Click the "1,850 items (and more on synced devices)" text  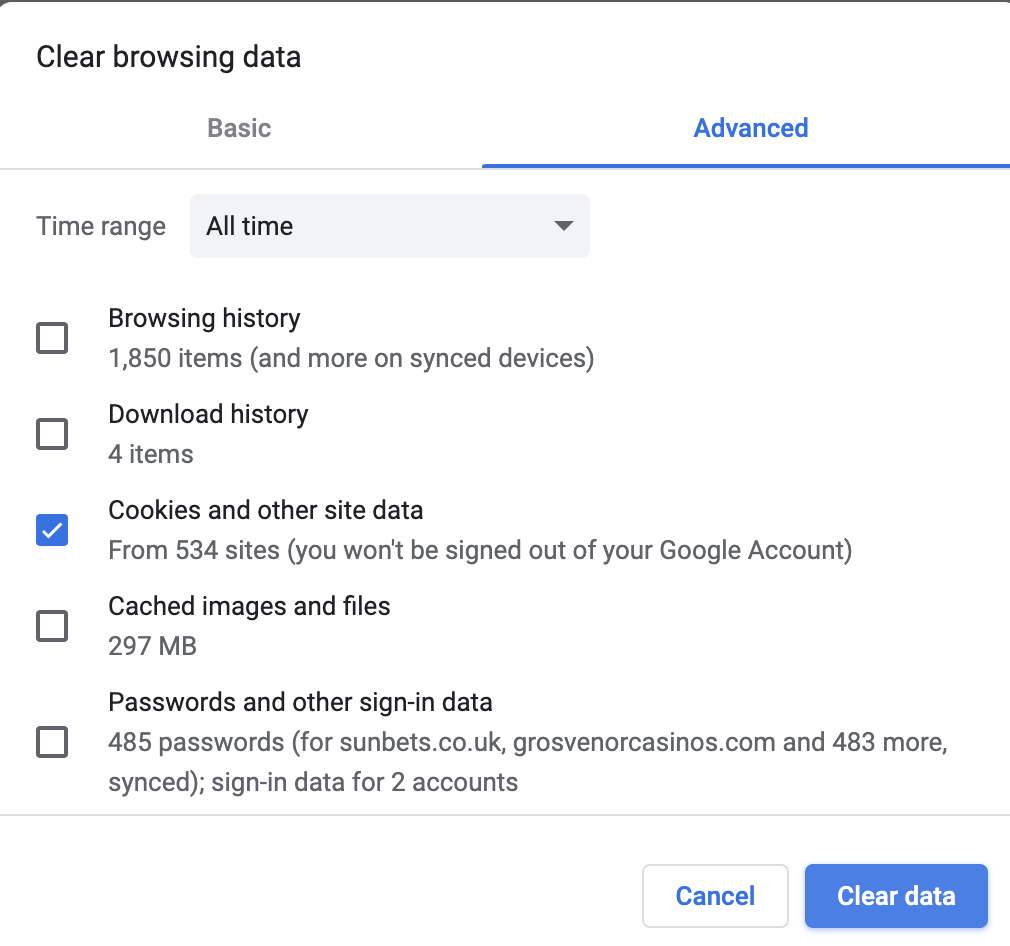tap(351, 358)
